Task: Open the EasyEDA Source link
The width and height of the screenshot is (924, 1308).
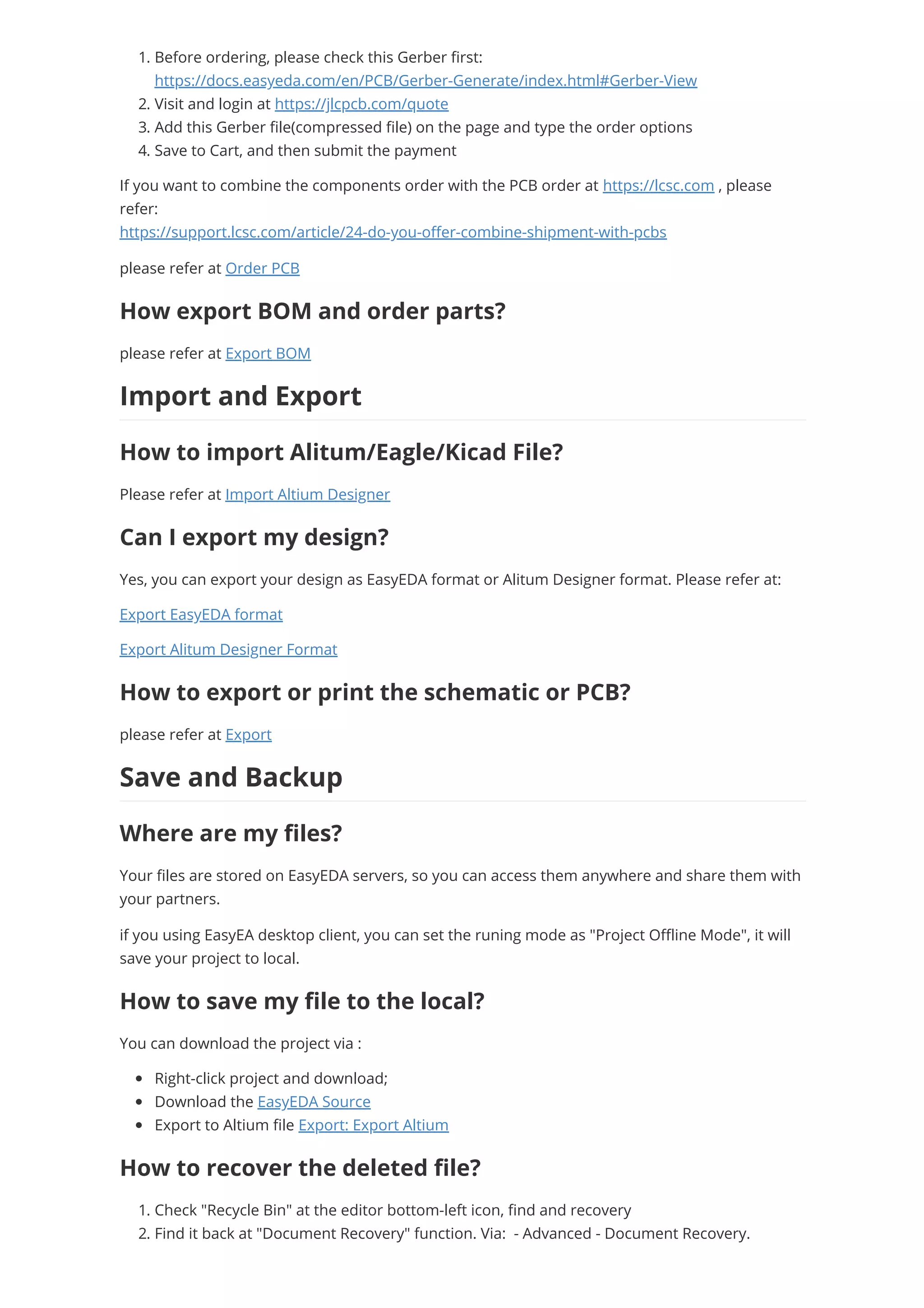Action: [x=314, y=1102]
